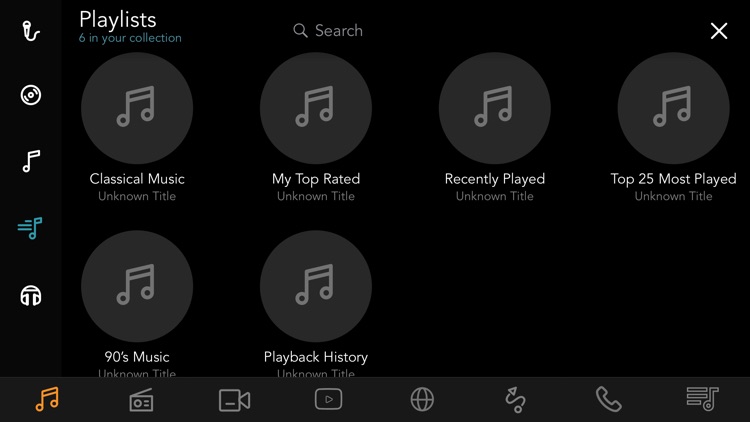Open the video camera tab
Screen dimensions: 750x422
point(234,400)
